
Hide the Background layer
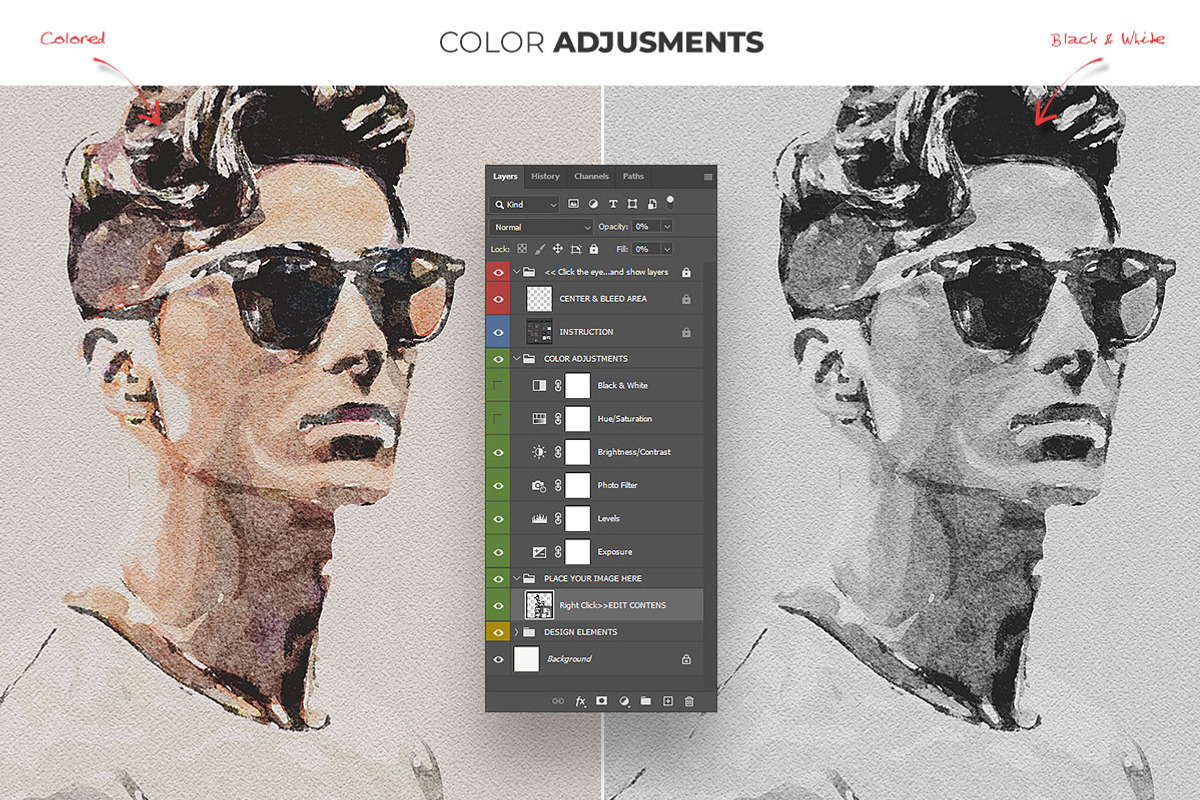click(498, 659)
